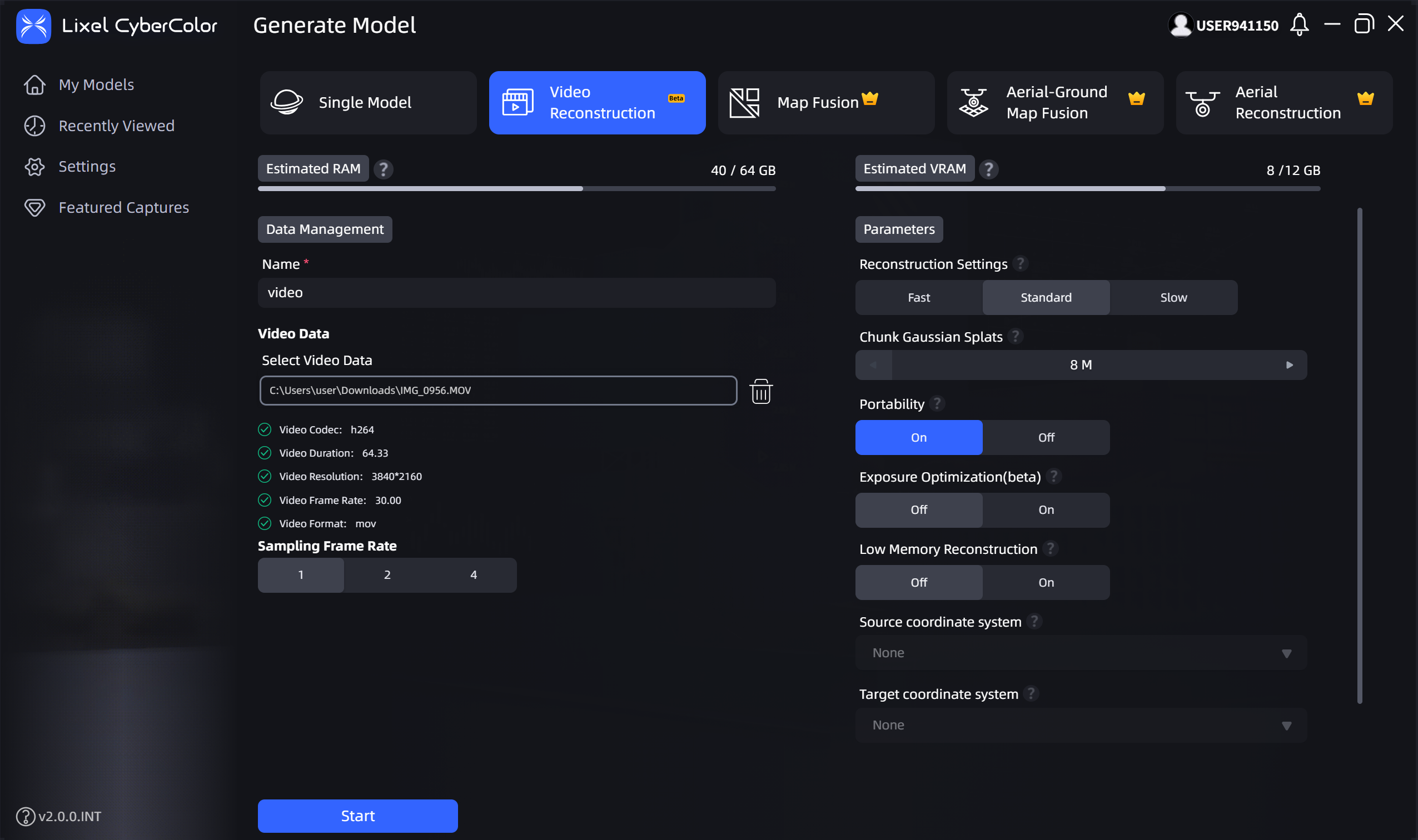This screenshot has height=840, width=1418.
Task: Click the Estimated RAM help icon
Action: click(x=384, y=169)
